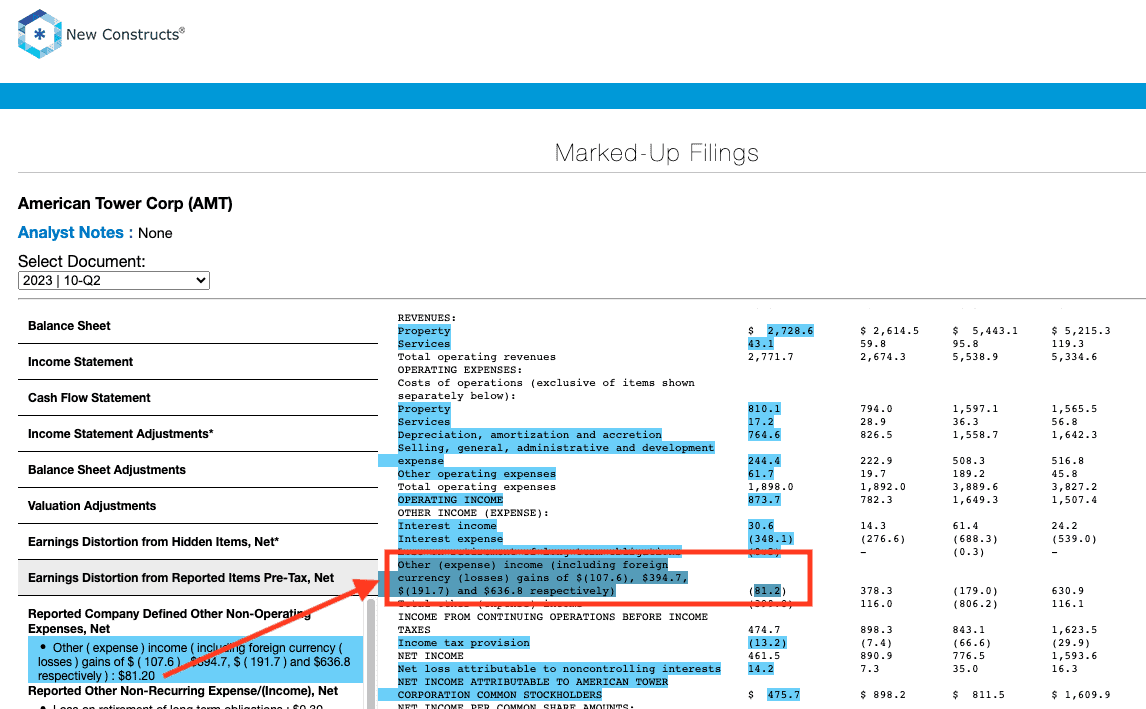1146x709 pixels.
Task: Click the American Tower Corp (AMT) heading
Action: 125,203
